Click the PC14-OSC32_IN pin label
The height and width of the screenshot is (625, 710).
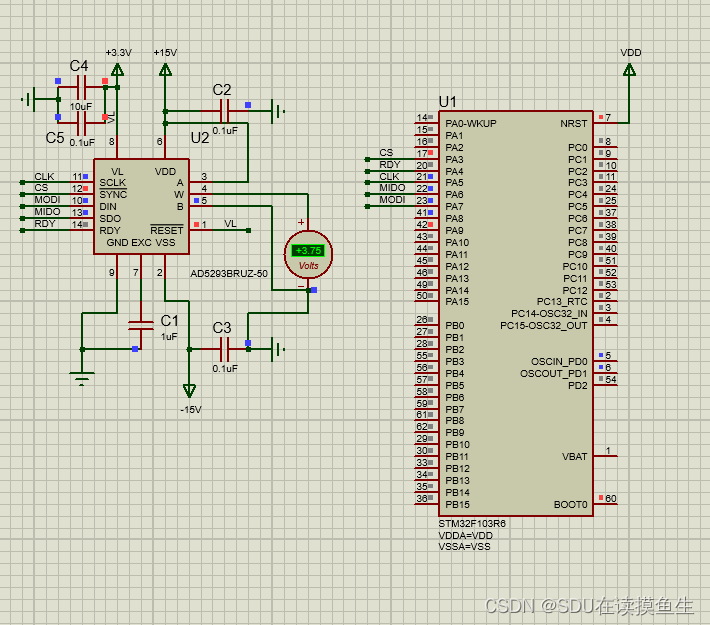549,313
